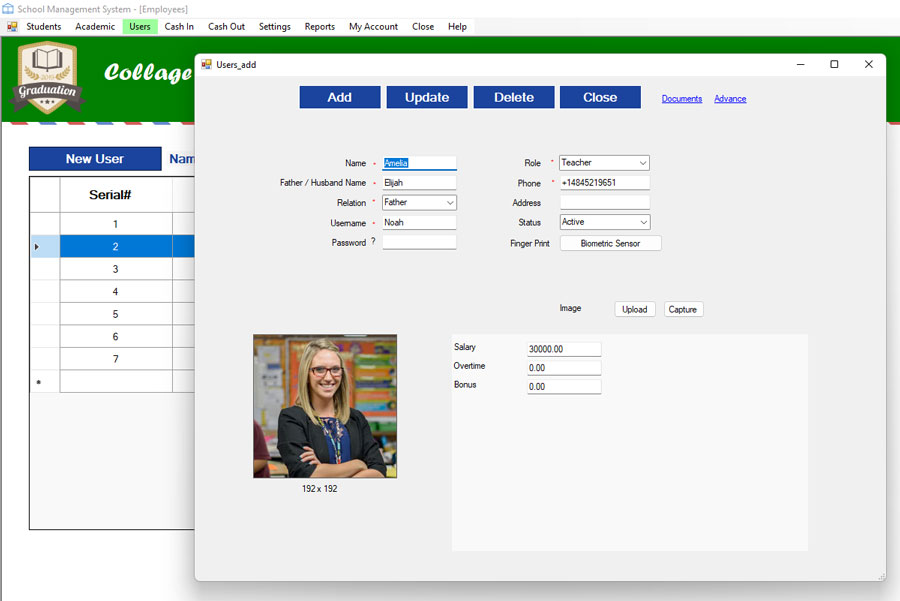Image resolution: width=900 pixels, height=601 pixels.
Task: Click the password help question mark
Action: pyautogui.click(x=373, y=242)
